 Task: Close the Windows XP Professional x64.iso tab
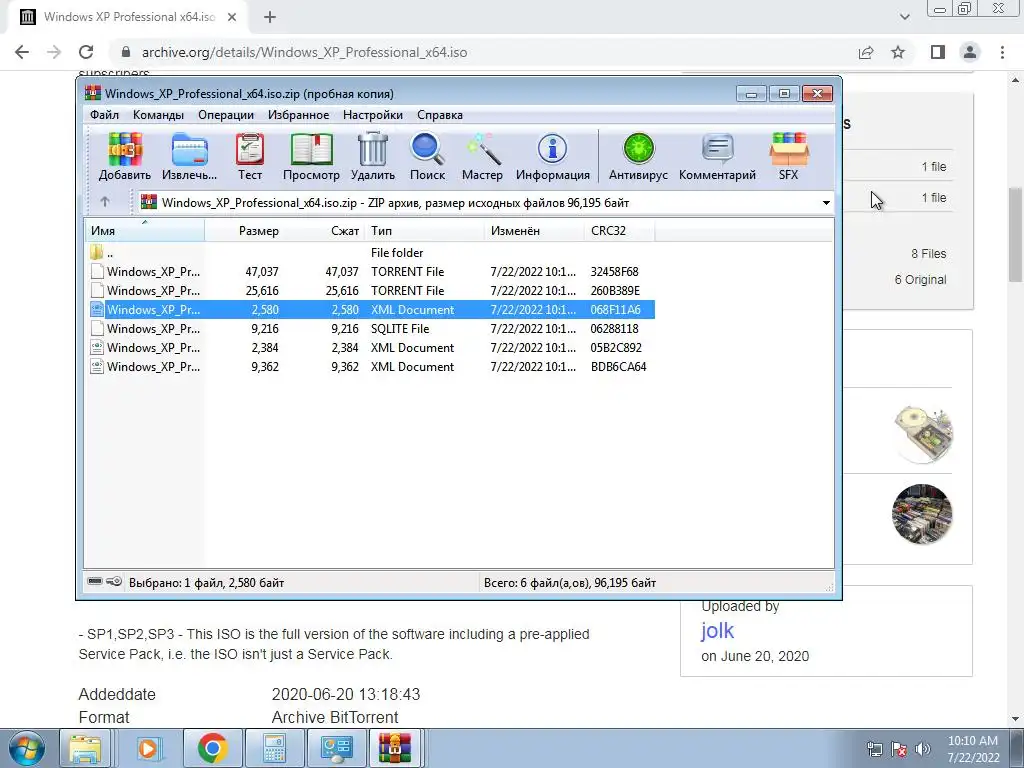coord(232,17)
